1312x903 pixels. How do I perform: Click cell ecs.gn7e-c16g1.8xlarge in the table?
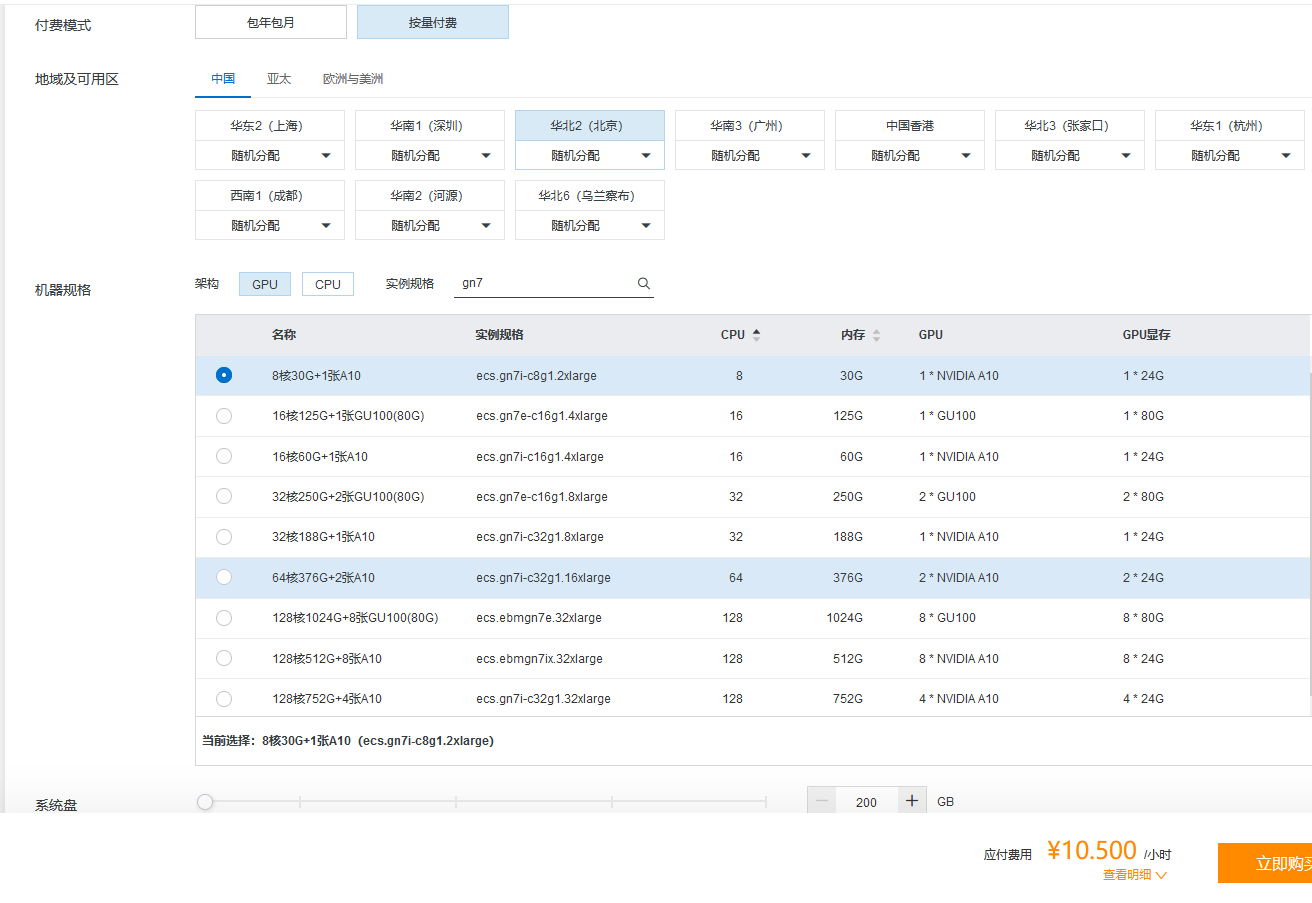point(542,497)
